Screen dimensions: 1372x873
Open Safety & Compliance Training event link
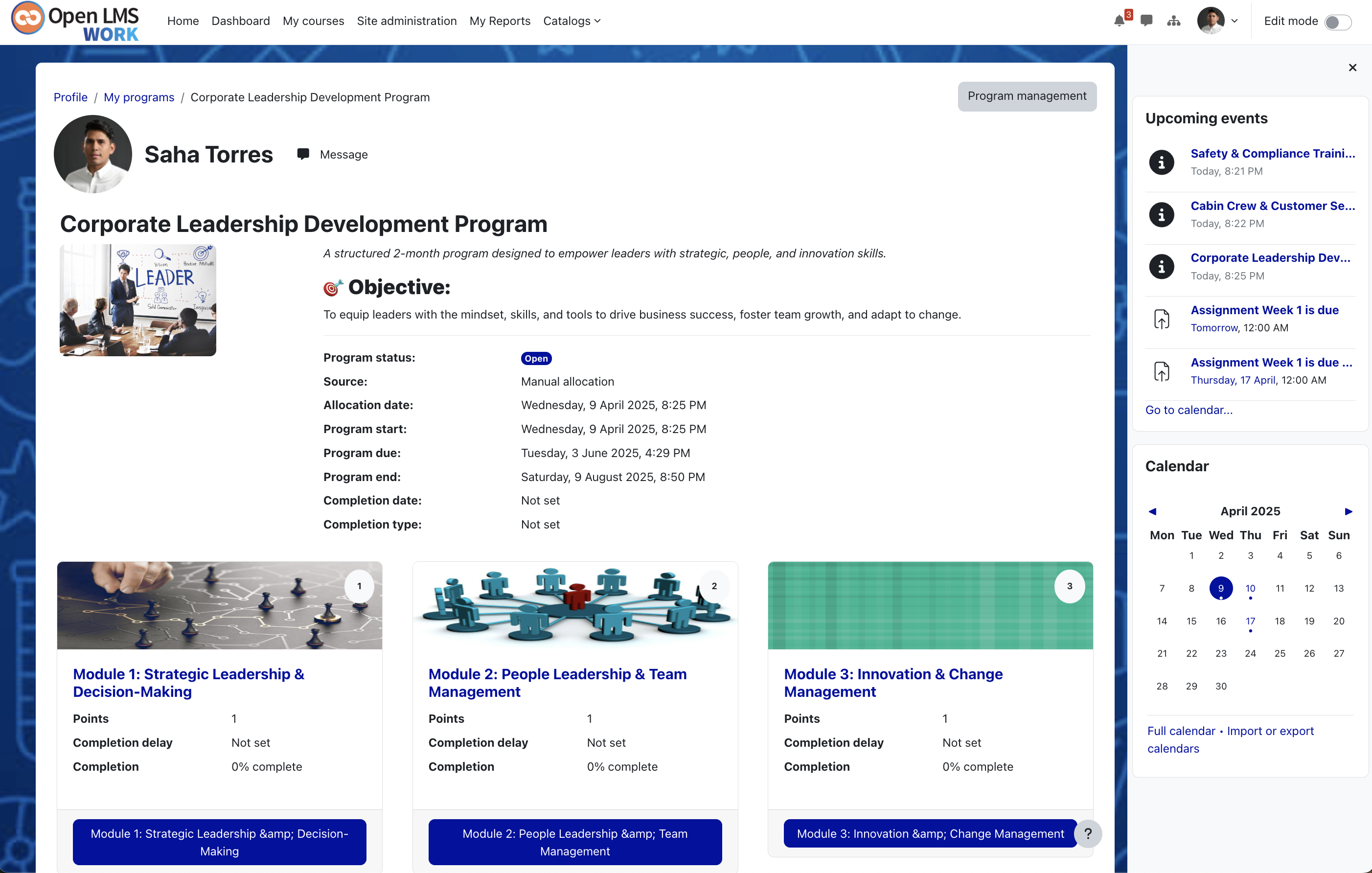[1272, 153]
